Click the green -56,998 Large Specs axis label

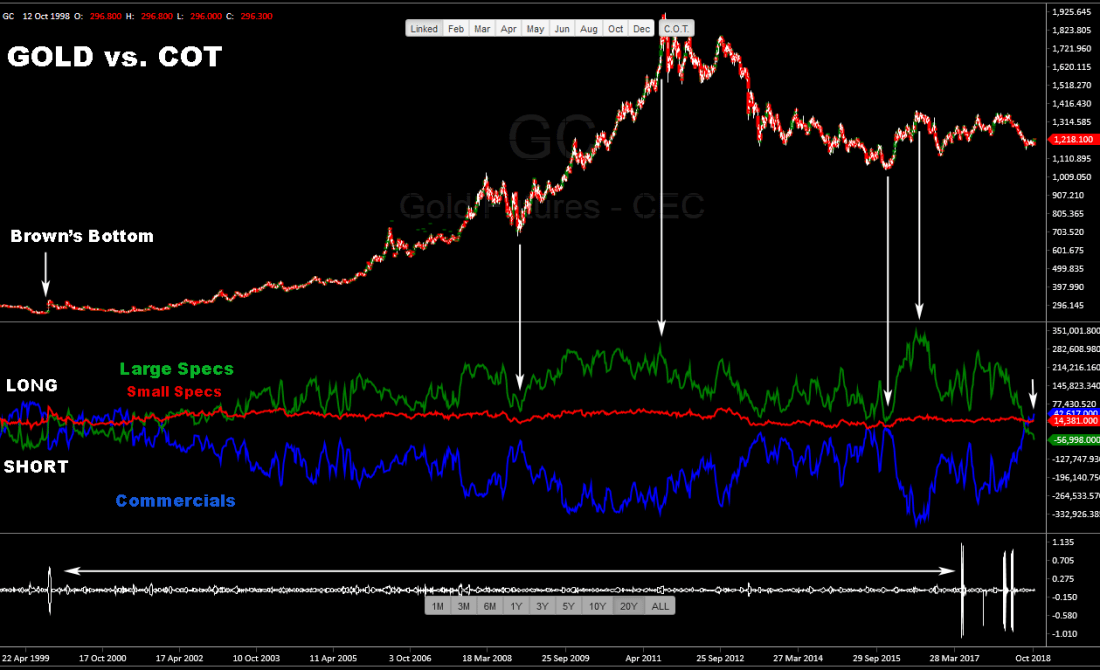tap(1072, 439)
